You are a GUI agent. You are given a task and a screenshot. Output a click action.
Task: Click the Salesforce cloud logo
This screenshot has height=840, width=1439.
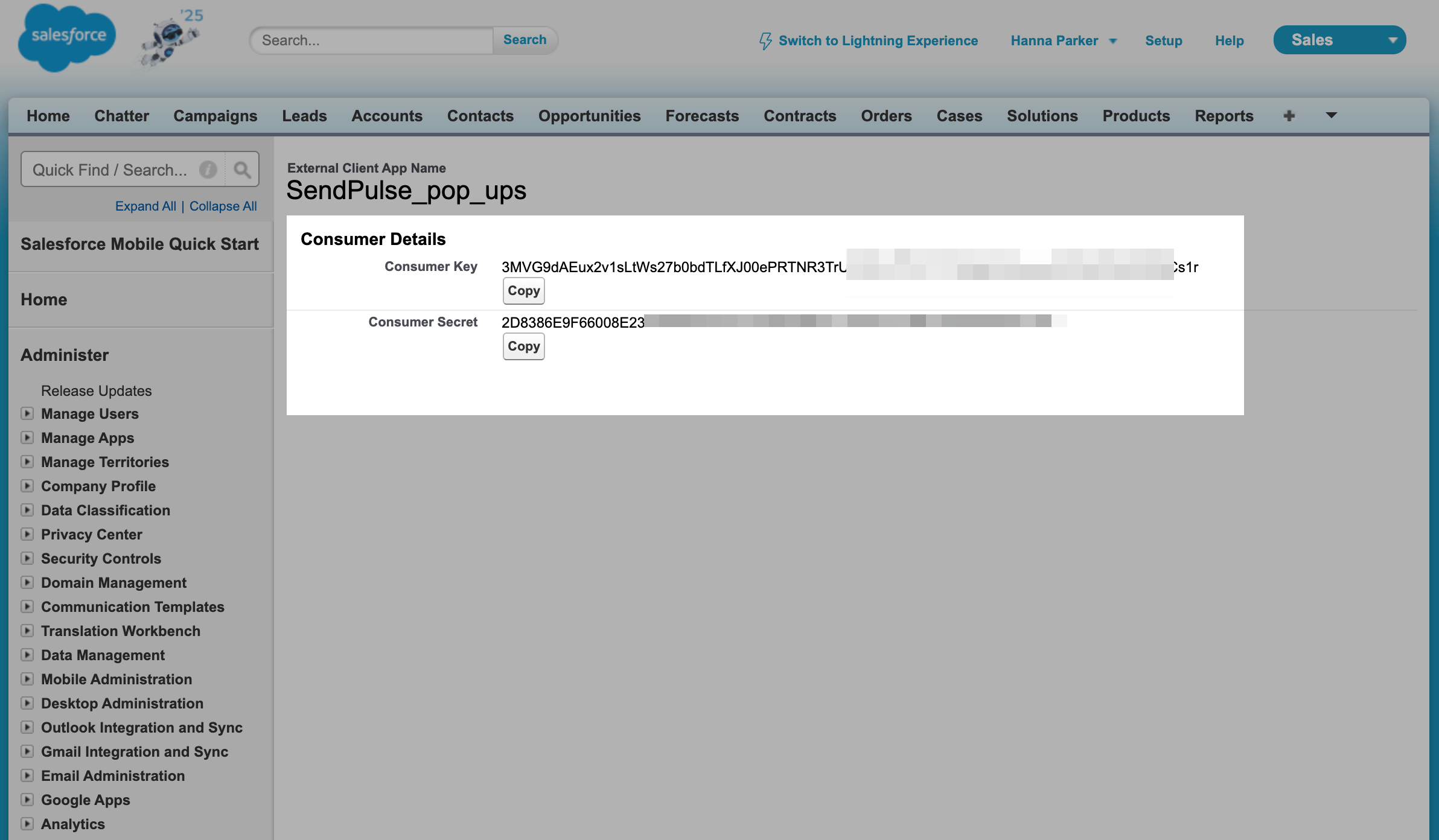[66, 37]
